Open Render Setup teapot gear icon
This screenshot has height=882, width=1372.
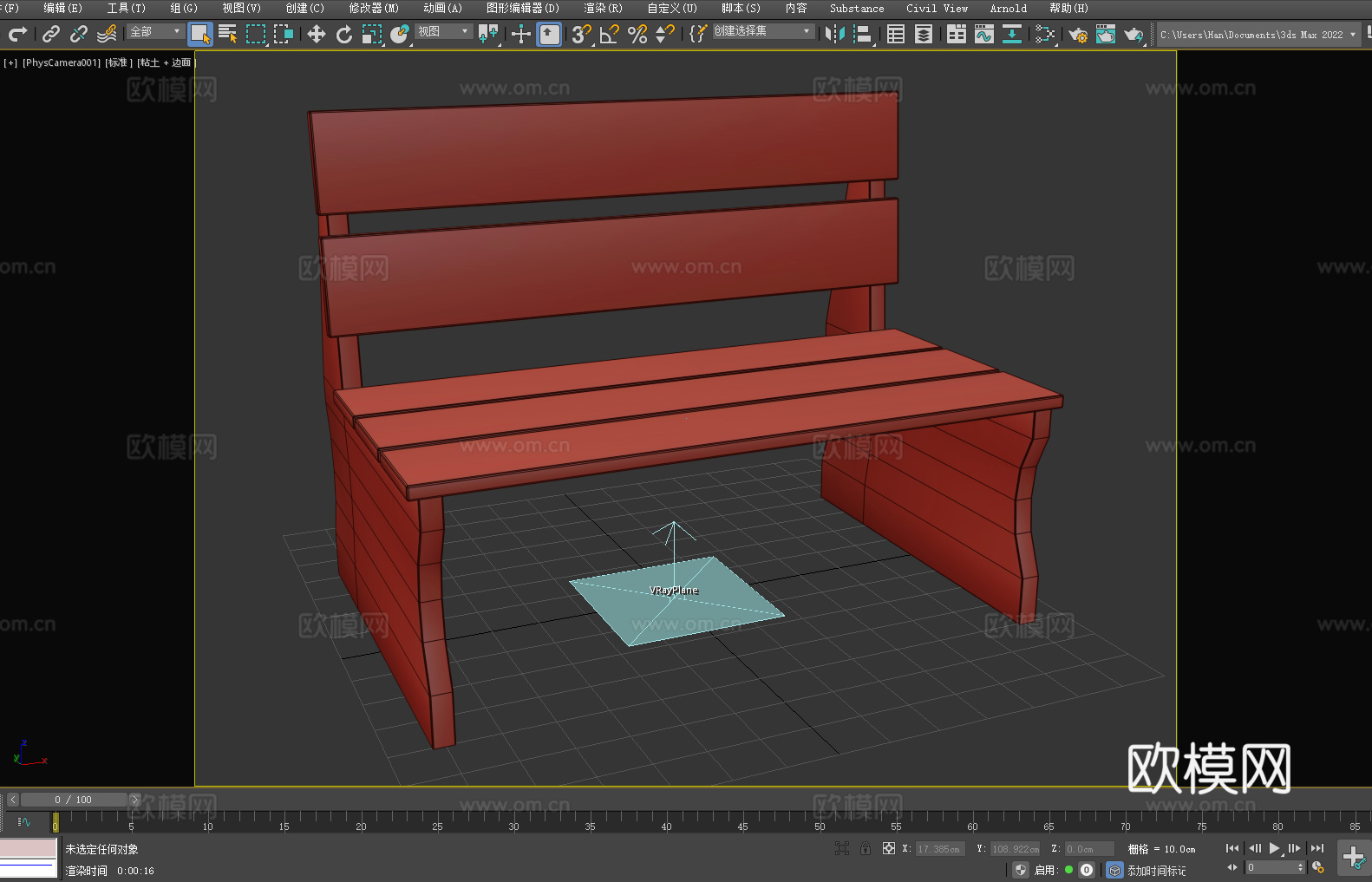click(1078, 34)
